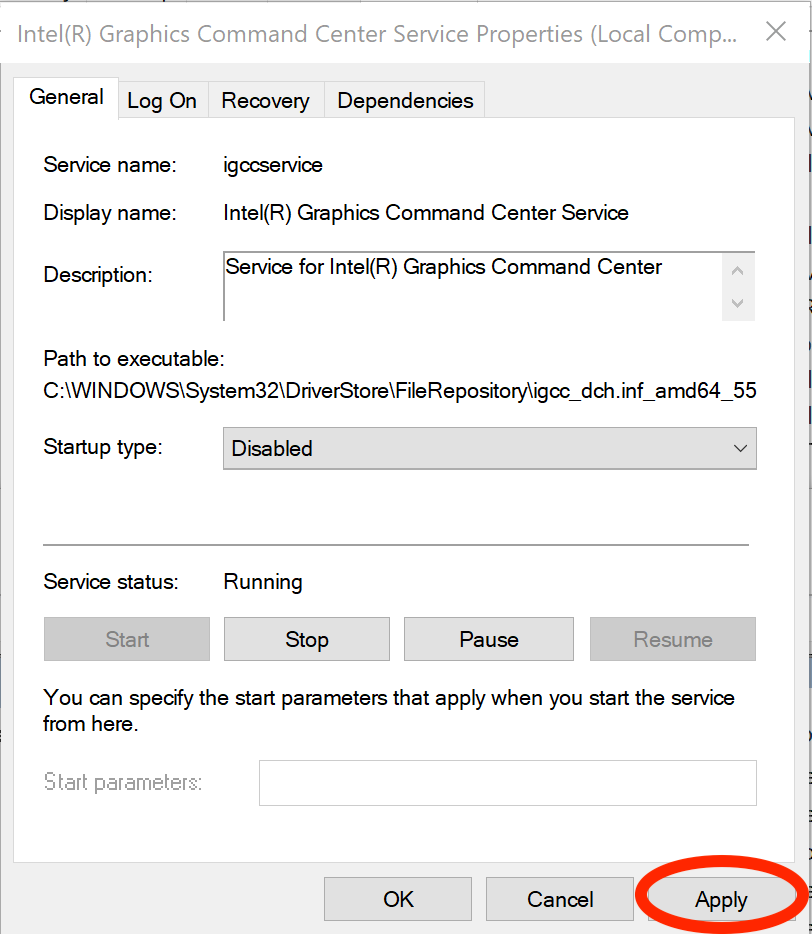Switch to the General tab
Image resolution: width=812 pixels, height=934 pixels.
point(66,98)
